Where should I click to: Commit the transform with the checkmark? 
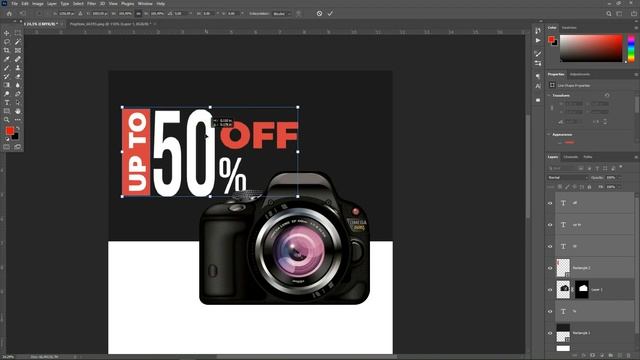[330, 13]
